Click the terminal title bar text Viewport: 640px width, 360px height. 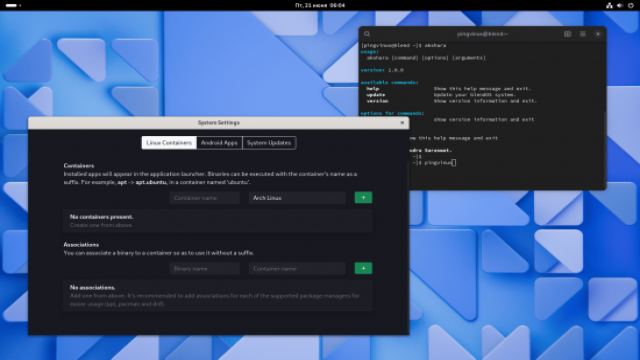tap(482, 34)
